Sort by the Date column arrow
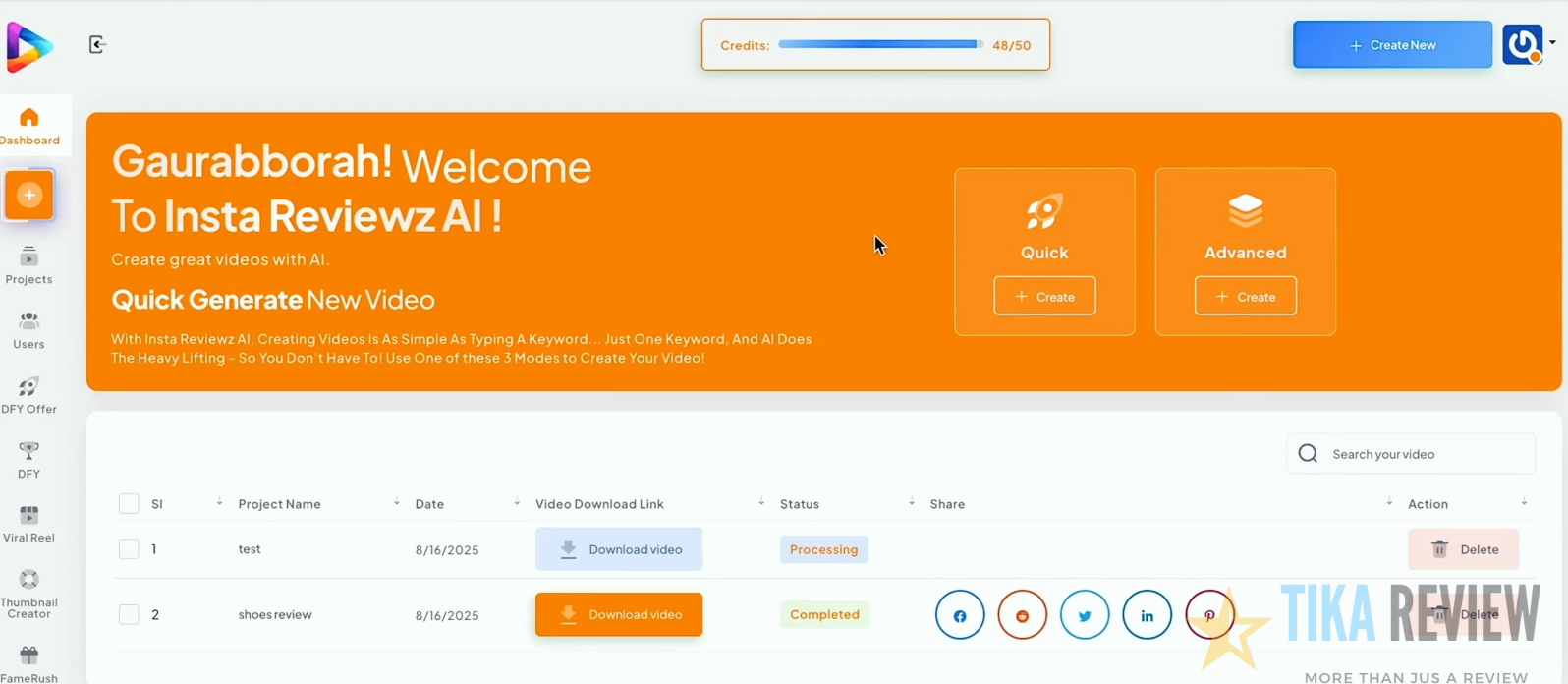The width and height of the screenshot is (1568, 684). [x=517, y=502]
